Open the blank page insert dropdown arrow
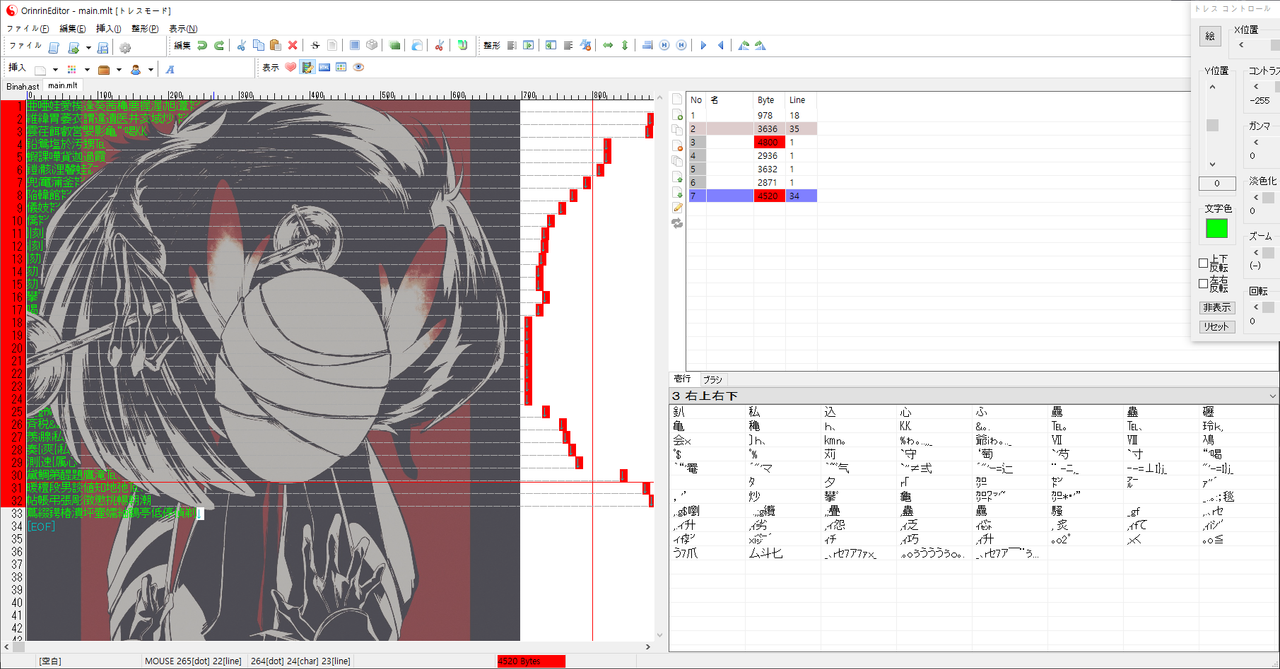 pos(56,70)
